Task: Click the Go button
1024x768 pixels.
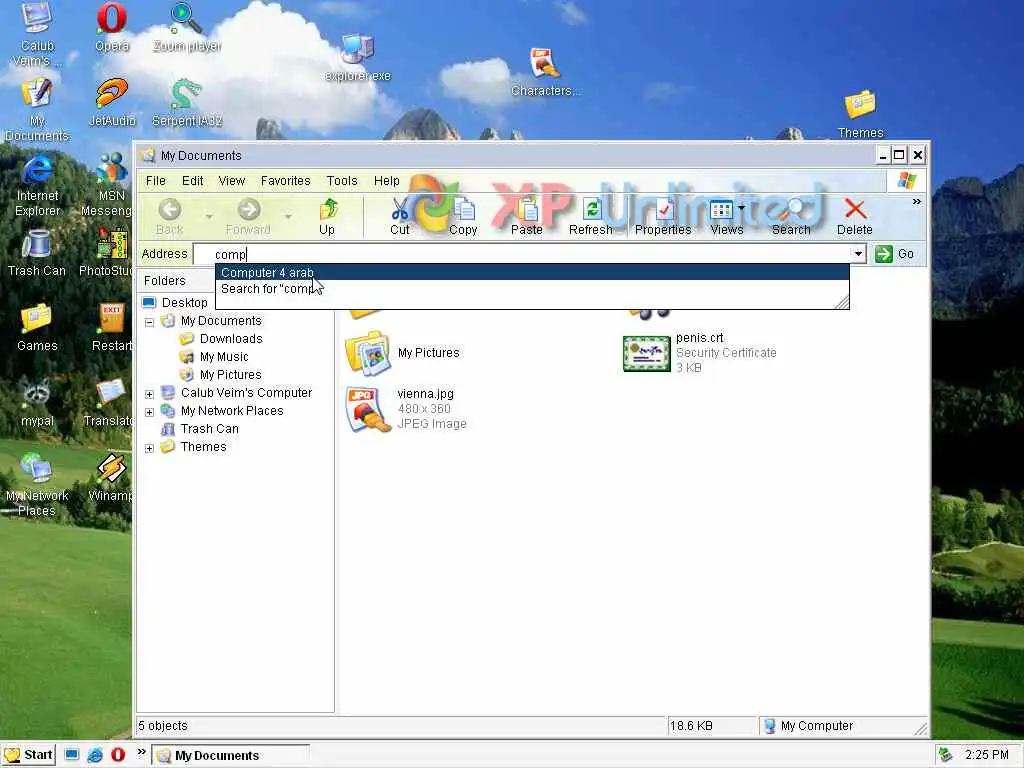Action: [895, 254]
